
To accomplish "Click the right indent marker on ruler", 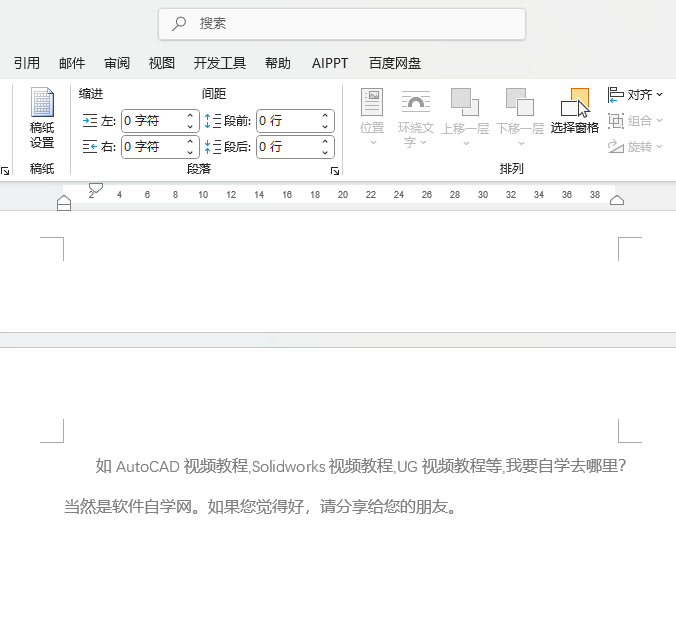I will tap(617, 200).
